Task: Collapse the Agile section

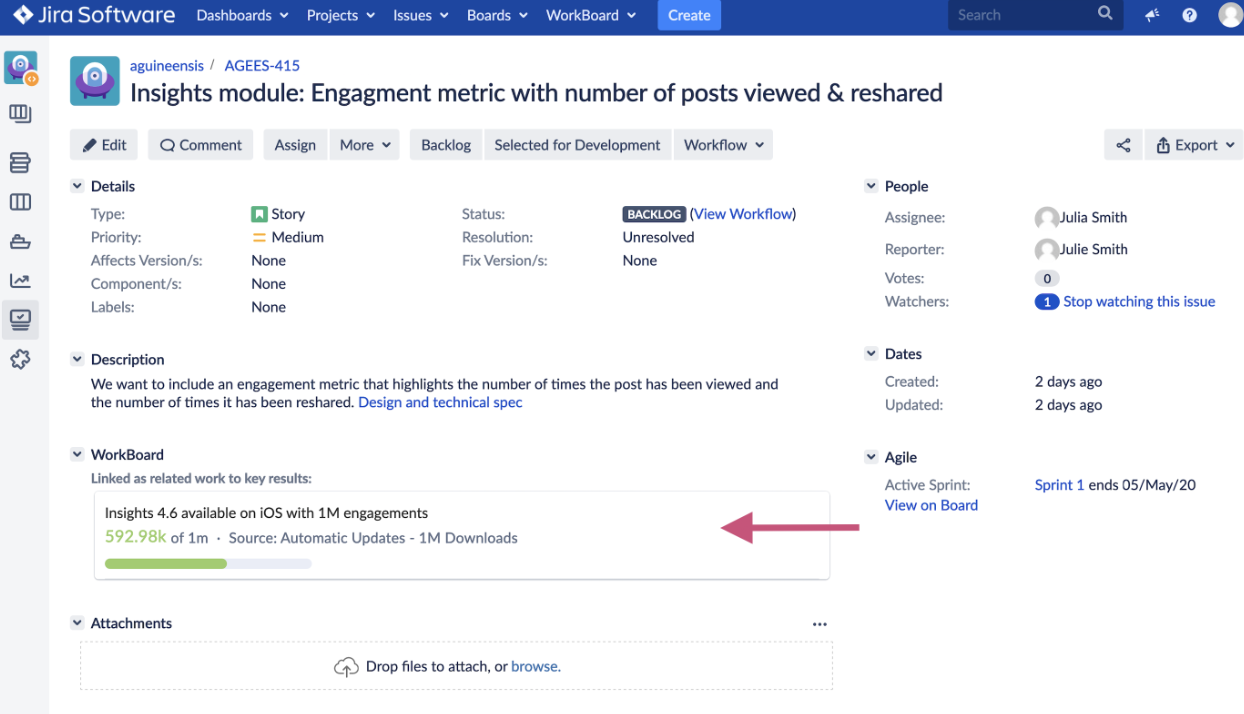Action: coord(871,457)
